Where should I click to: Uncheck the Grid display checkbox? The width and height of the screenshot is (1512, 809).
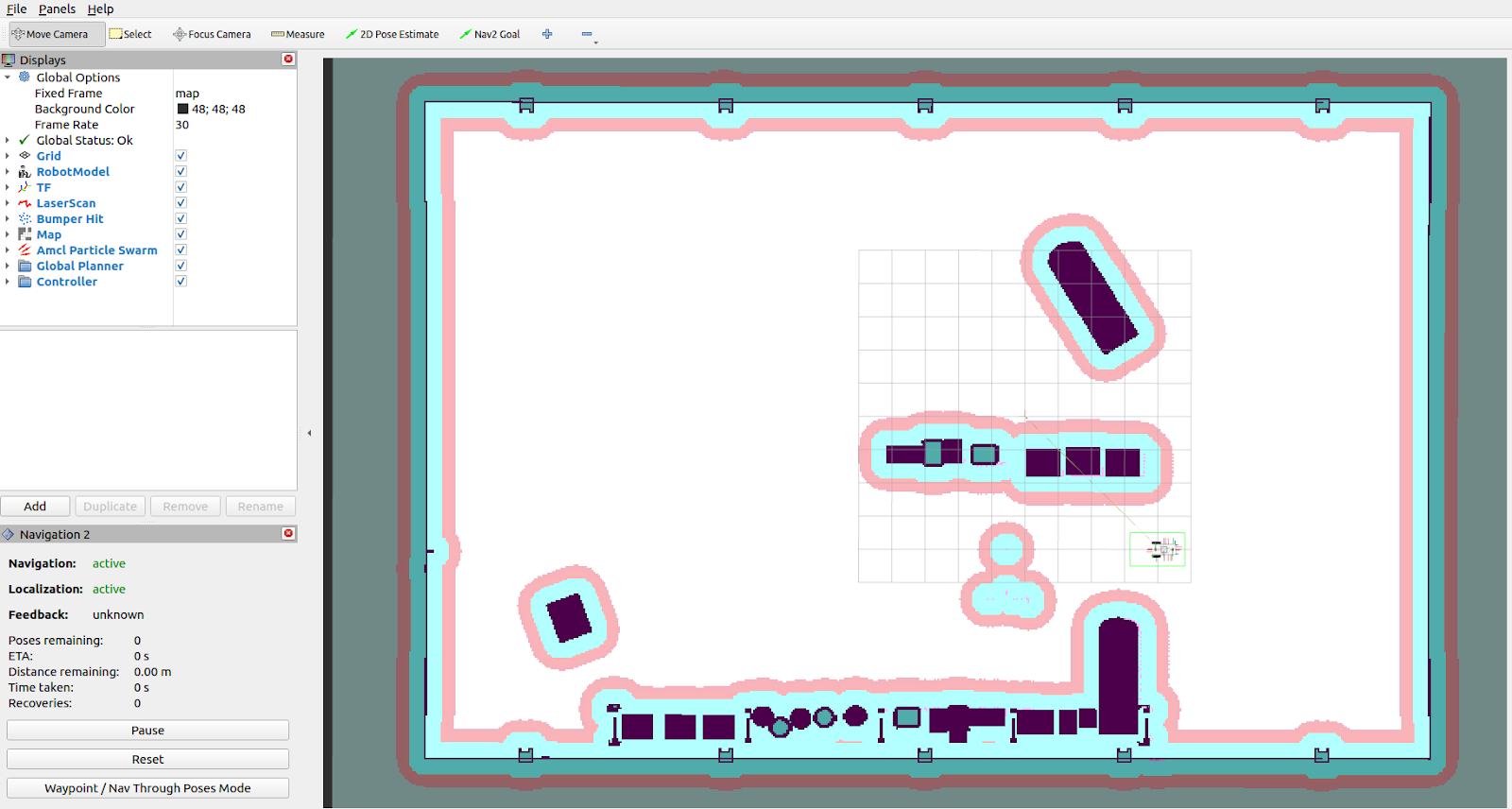[180, 156]
